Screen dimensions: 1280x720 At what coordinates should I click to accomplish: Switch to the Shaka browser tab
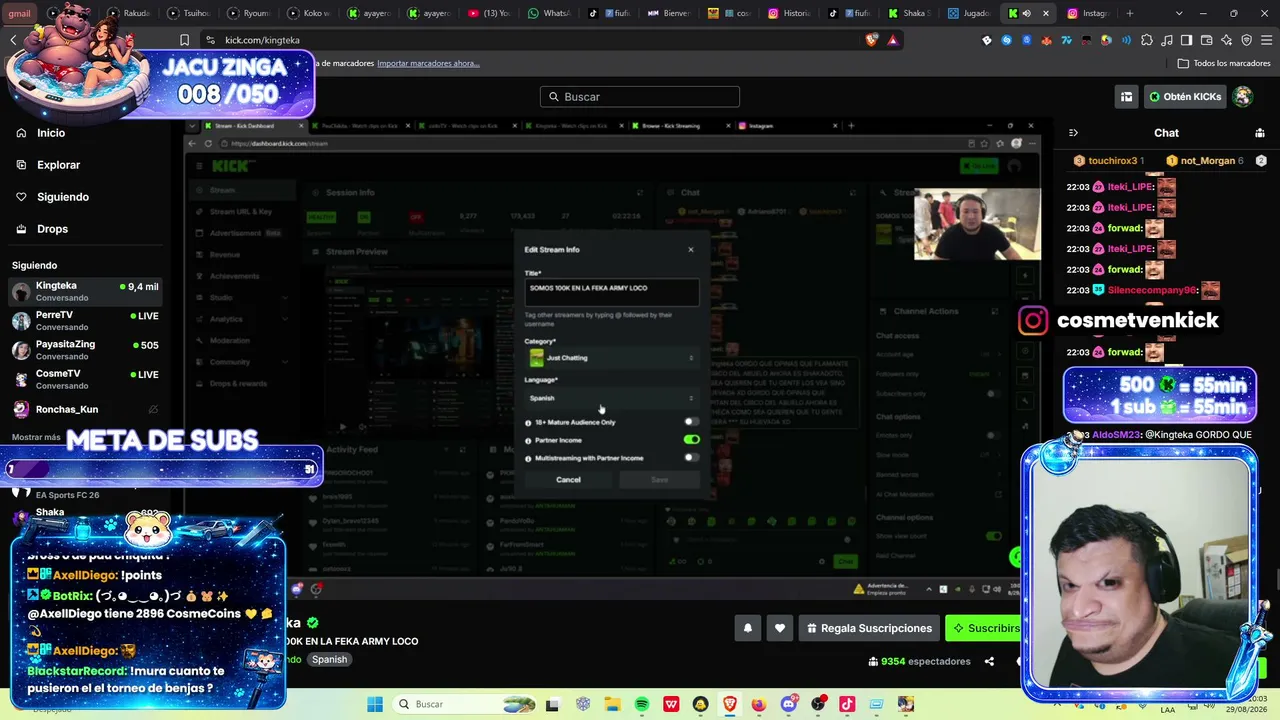[909, 13]
